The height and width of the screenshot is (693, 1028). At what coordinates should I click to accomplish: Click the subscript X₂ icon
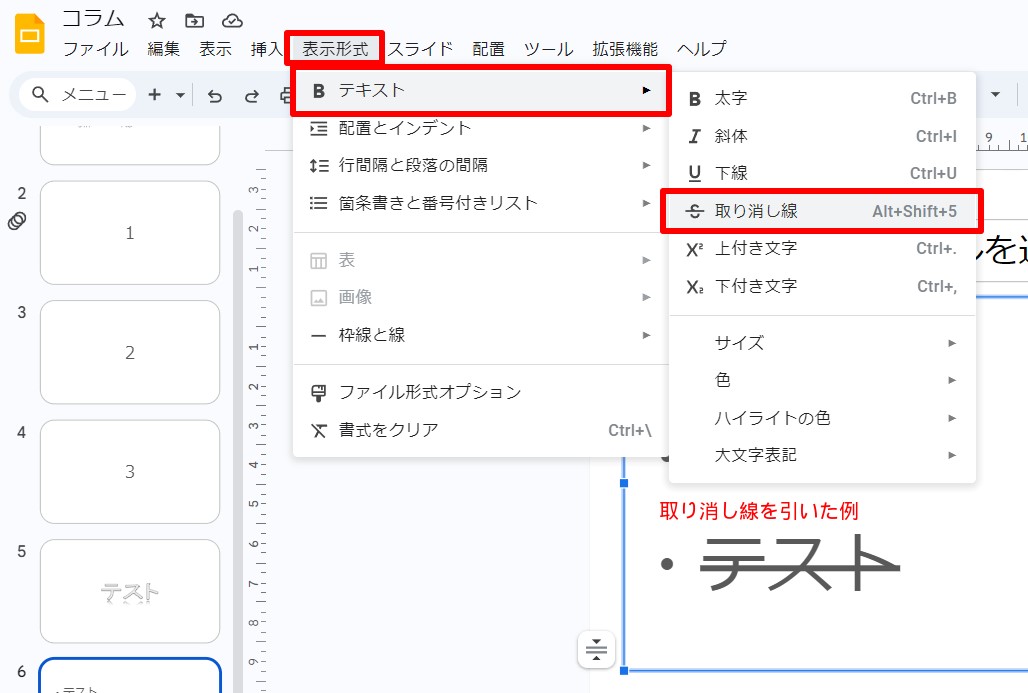point(695,287)
